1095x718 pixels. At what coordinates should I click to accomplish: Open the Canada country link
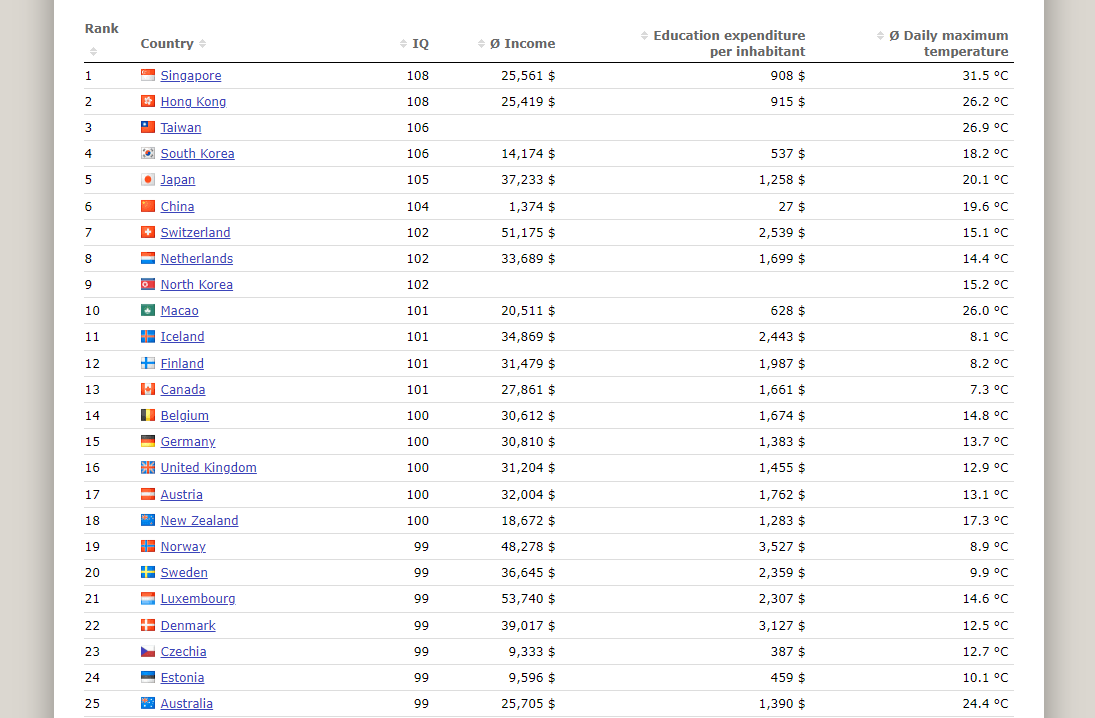pyautogui.click(x=183, y=389)
